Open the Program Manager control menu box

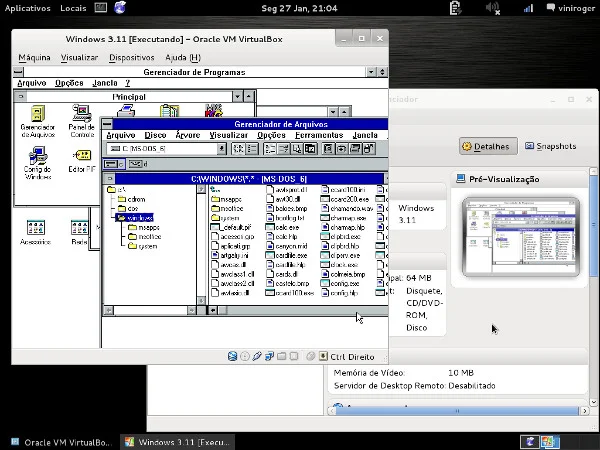point(18,72)
